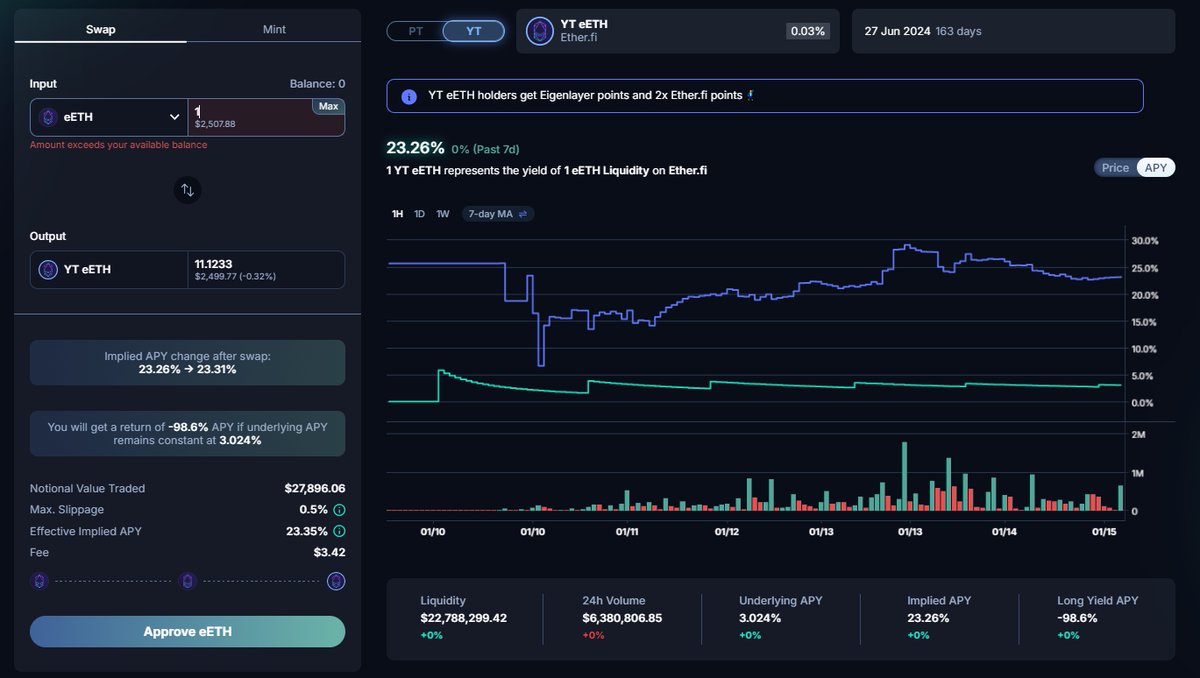Click the last token icon in swap route
Viewport: 1200px width, 678px height.
pos(336,580)
